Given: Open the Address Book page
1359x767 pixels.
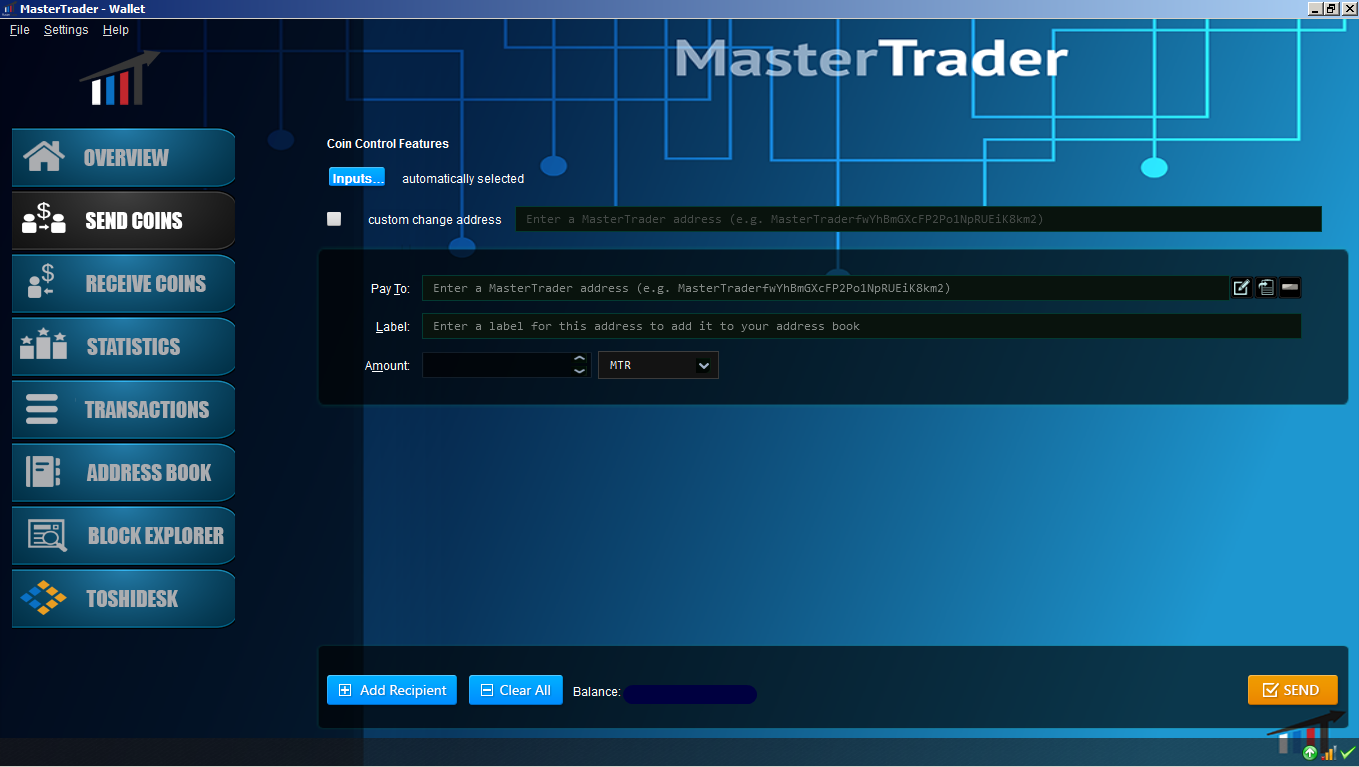Looking at the screenshot, I should 123,472.
